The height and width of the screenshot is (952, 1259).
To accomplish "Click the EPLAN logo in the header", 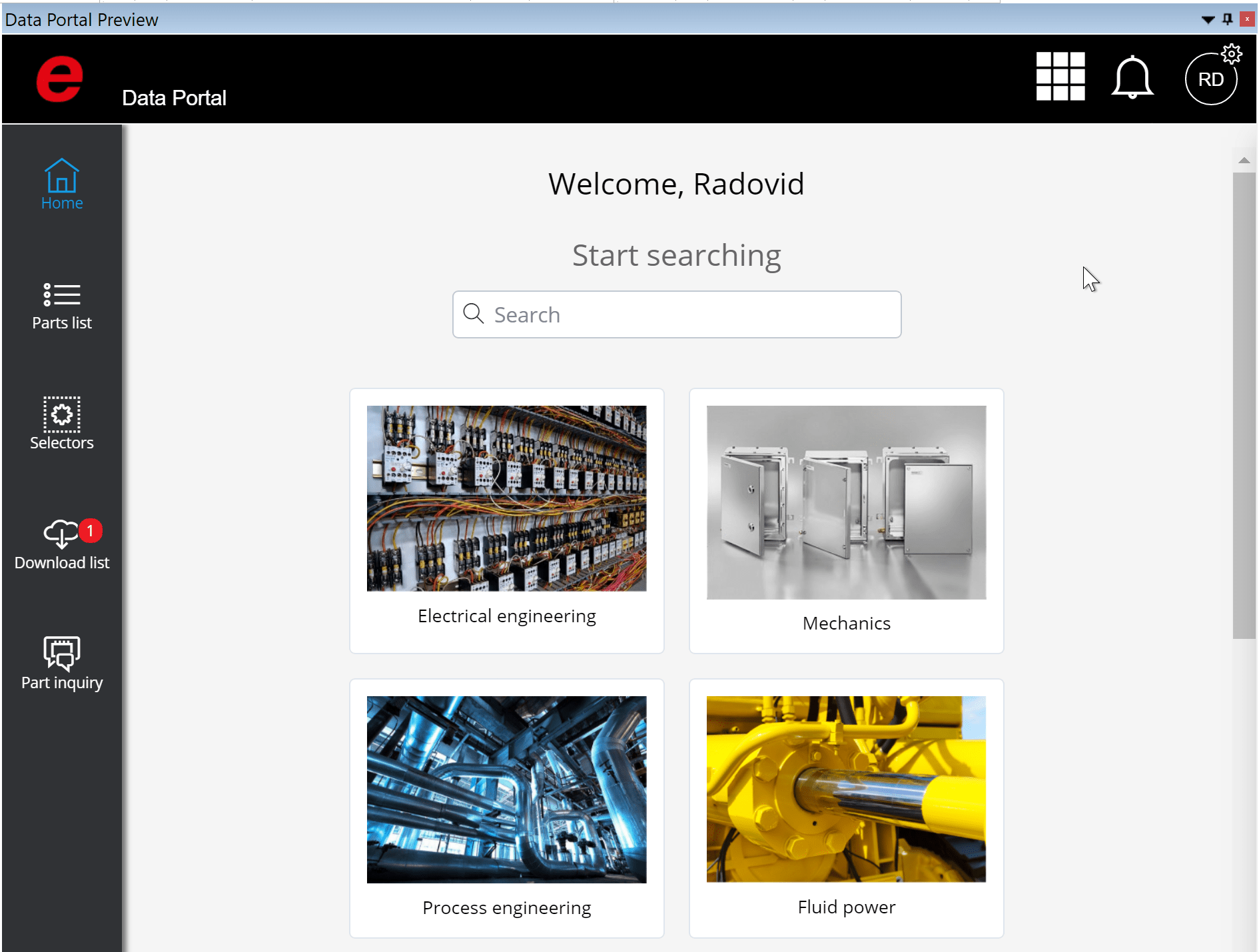I will (59, 79).
